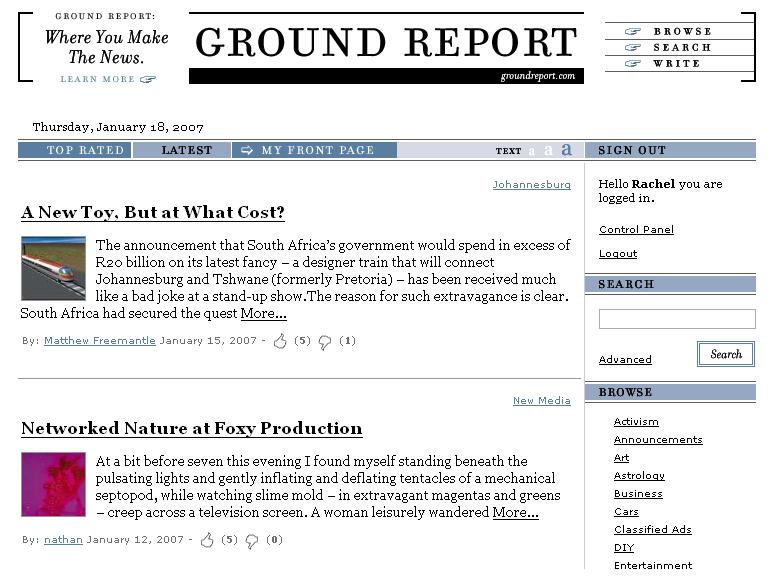The width and height of the screenshot is (770, 580).
Task: Give thumbs down to Networked Nature article
Action: [252, 541]
